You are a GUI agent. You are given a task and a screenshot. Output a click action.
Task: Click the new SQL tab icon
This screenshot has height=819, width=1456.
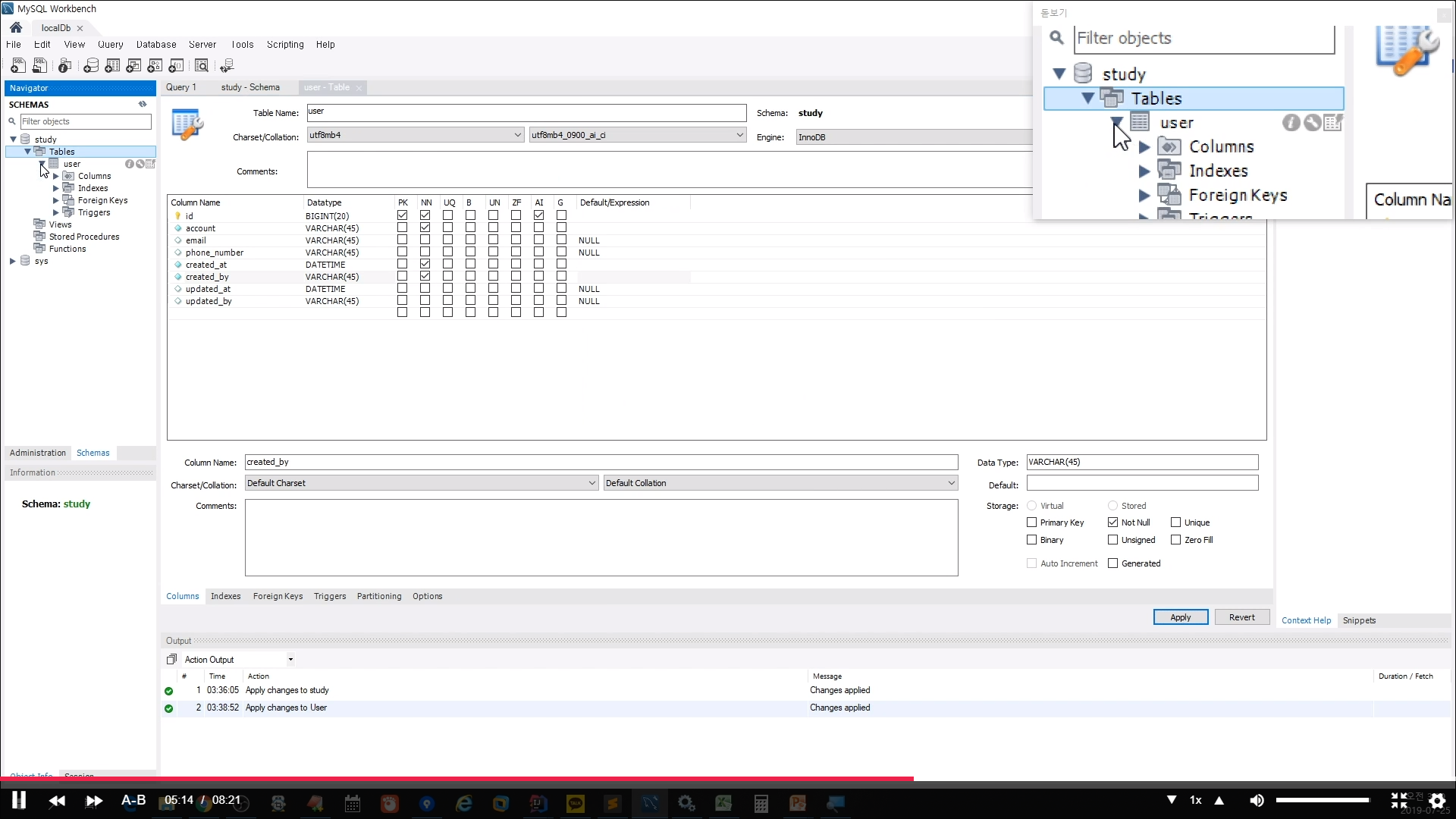17,66
